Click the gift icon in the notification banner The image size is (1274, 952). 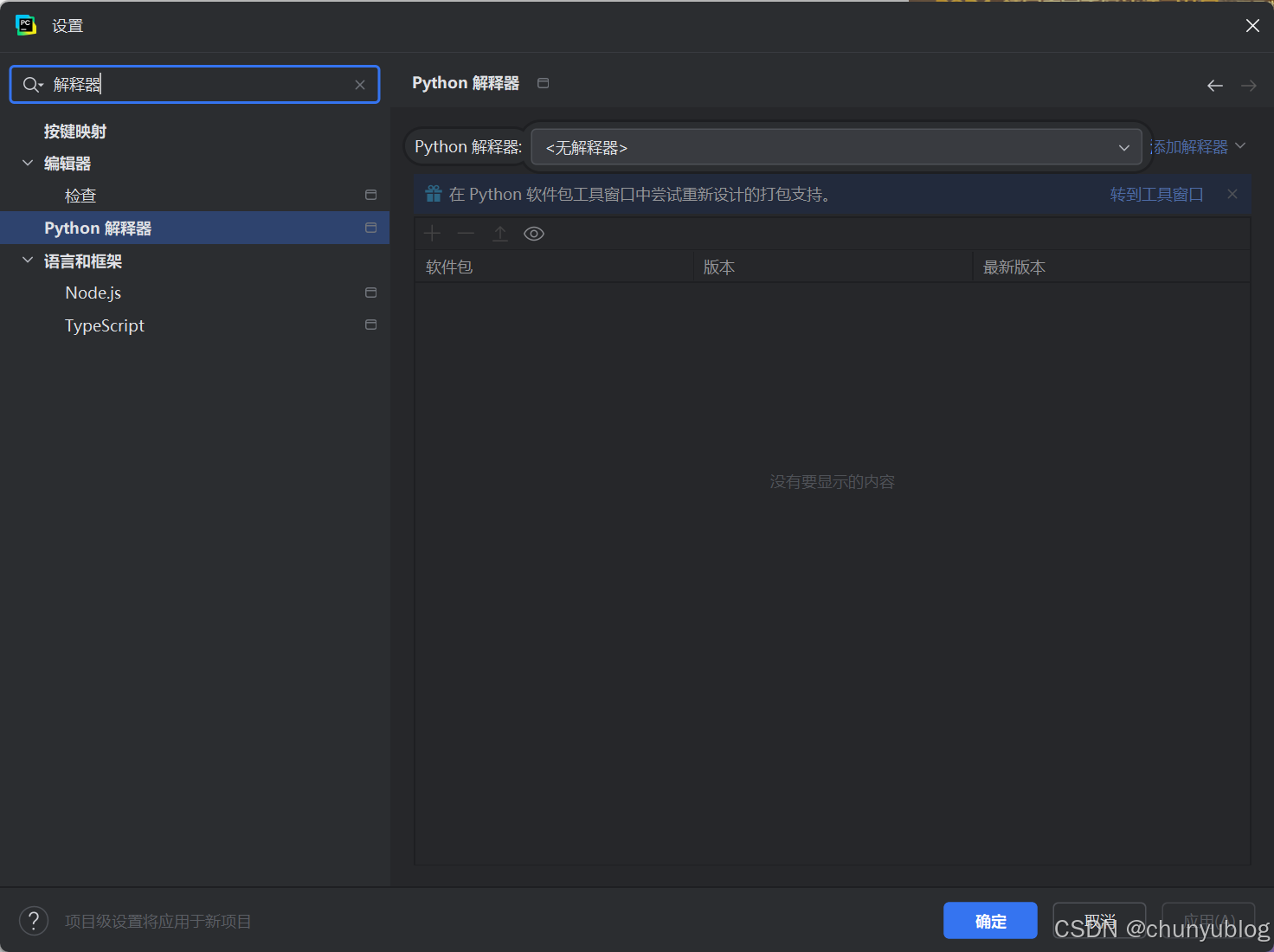point(434,194)
